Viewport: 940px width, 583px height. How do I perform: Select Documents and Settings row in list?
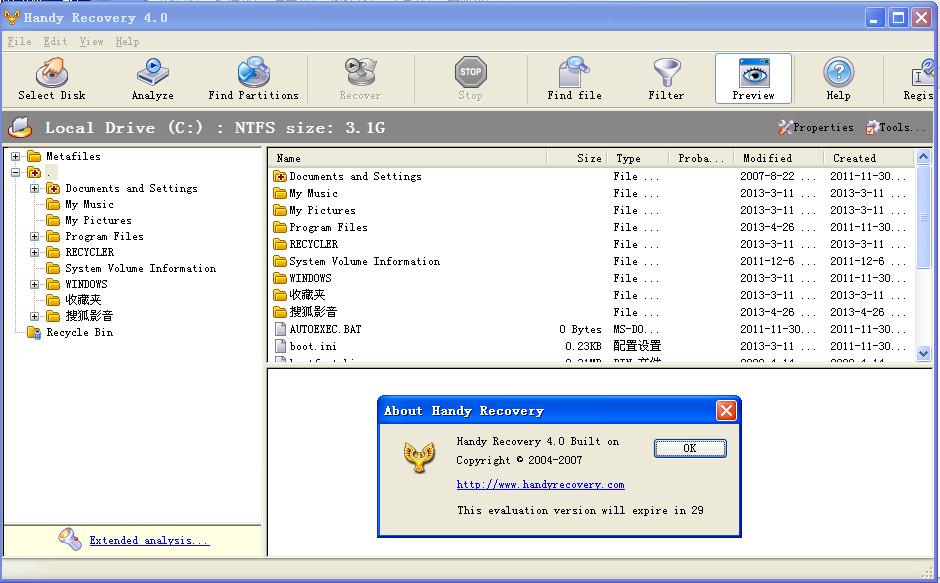591,176
